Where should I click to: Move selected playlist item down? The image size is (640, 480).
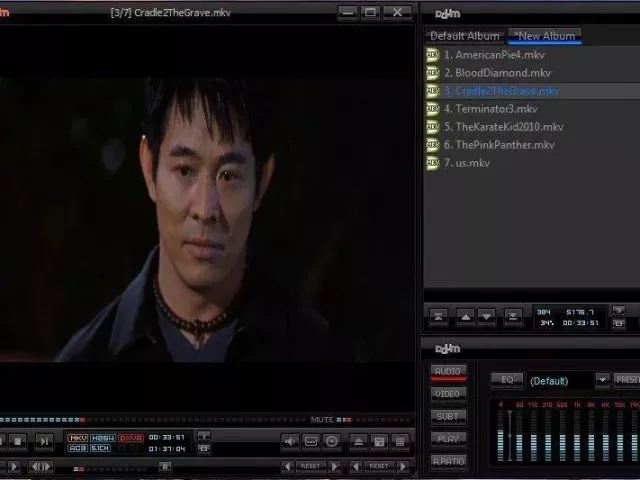click(487, 316)
